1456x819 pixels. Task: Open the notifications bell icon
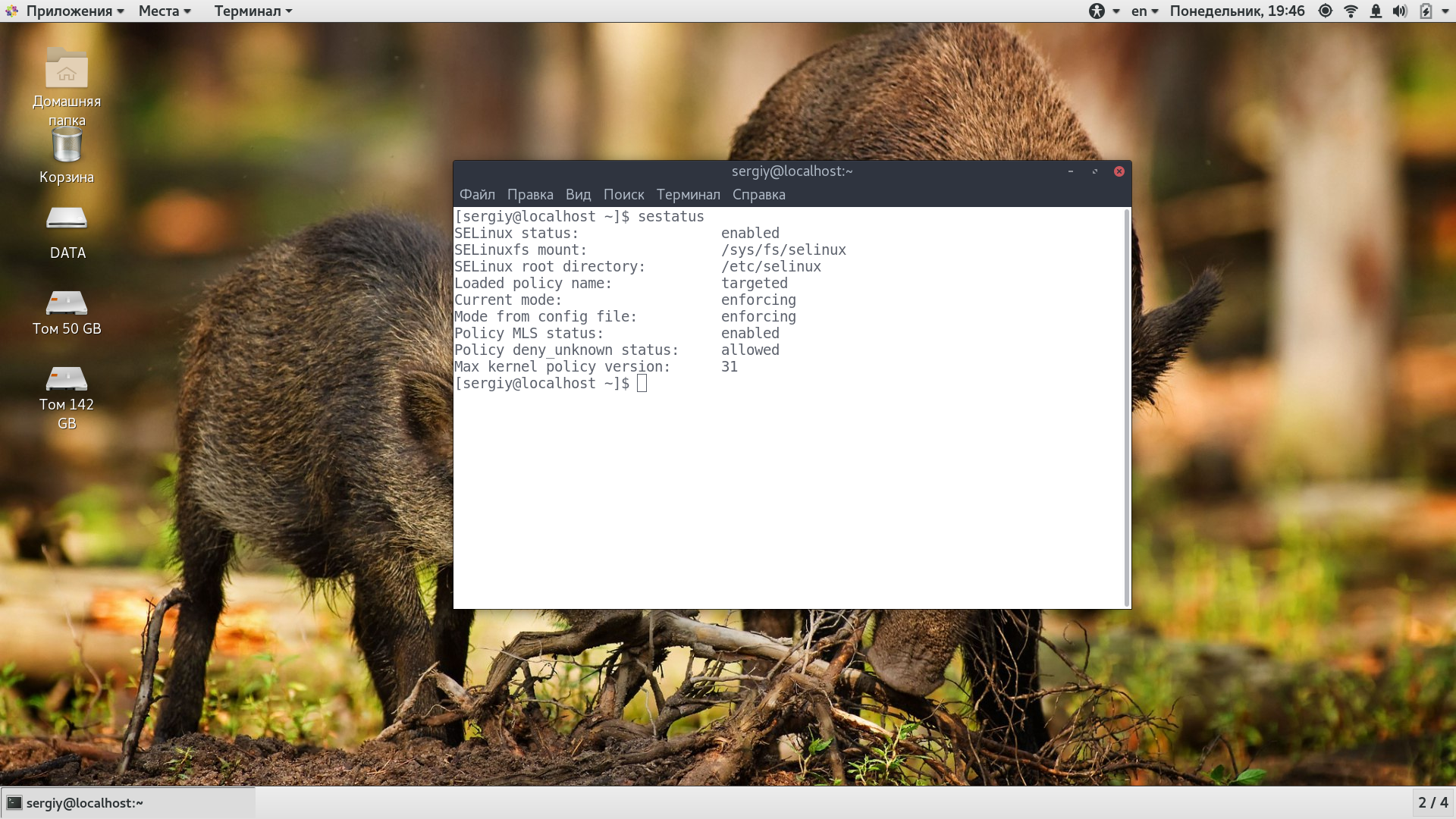pyautogui.click(x=1376, y=11)
